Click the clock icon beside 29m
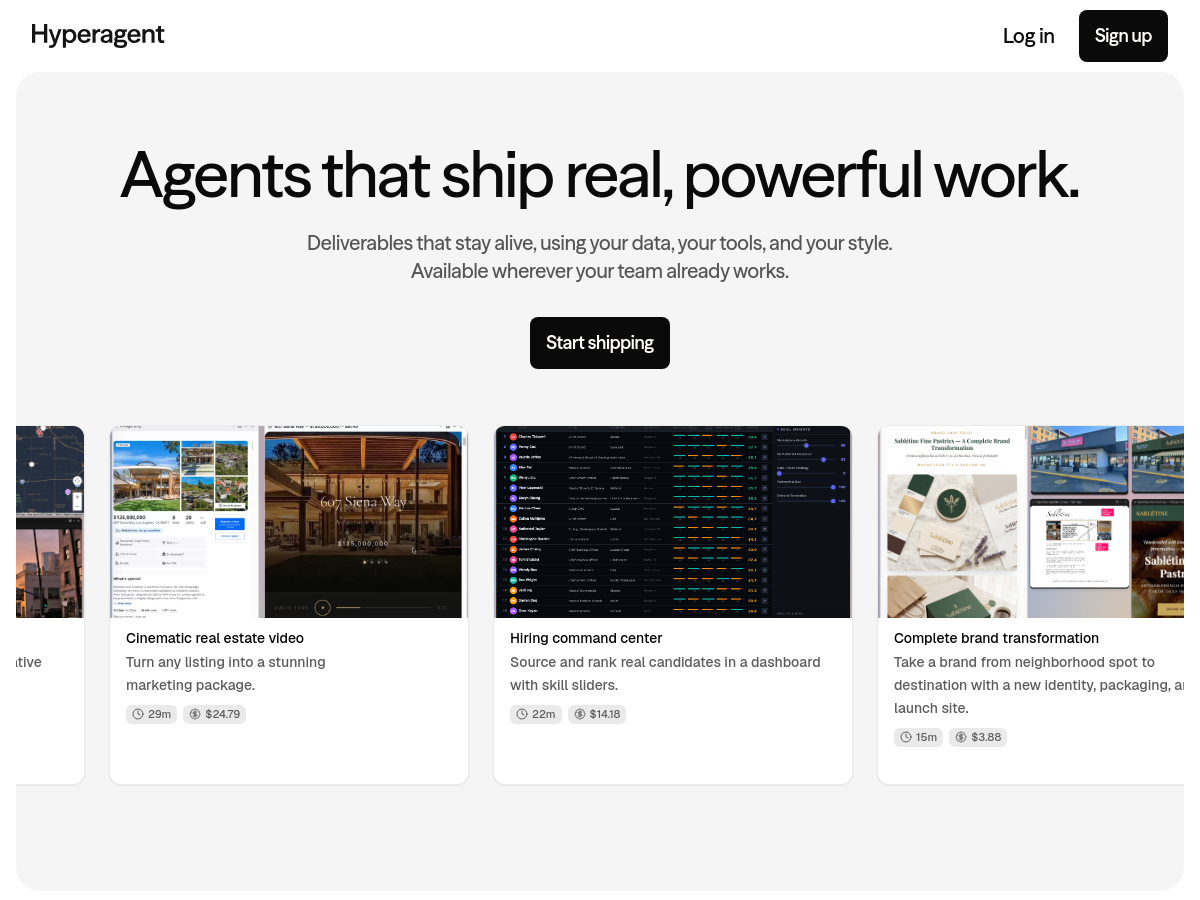The width and height of the screenshot is (1200, 900). click(138, 714)
